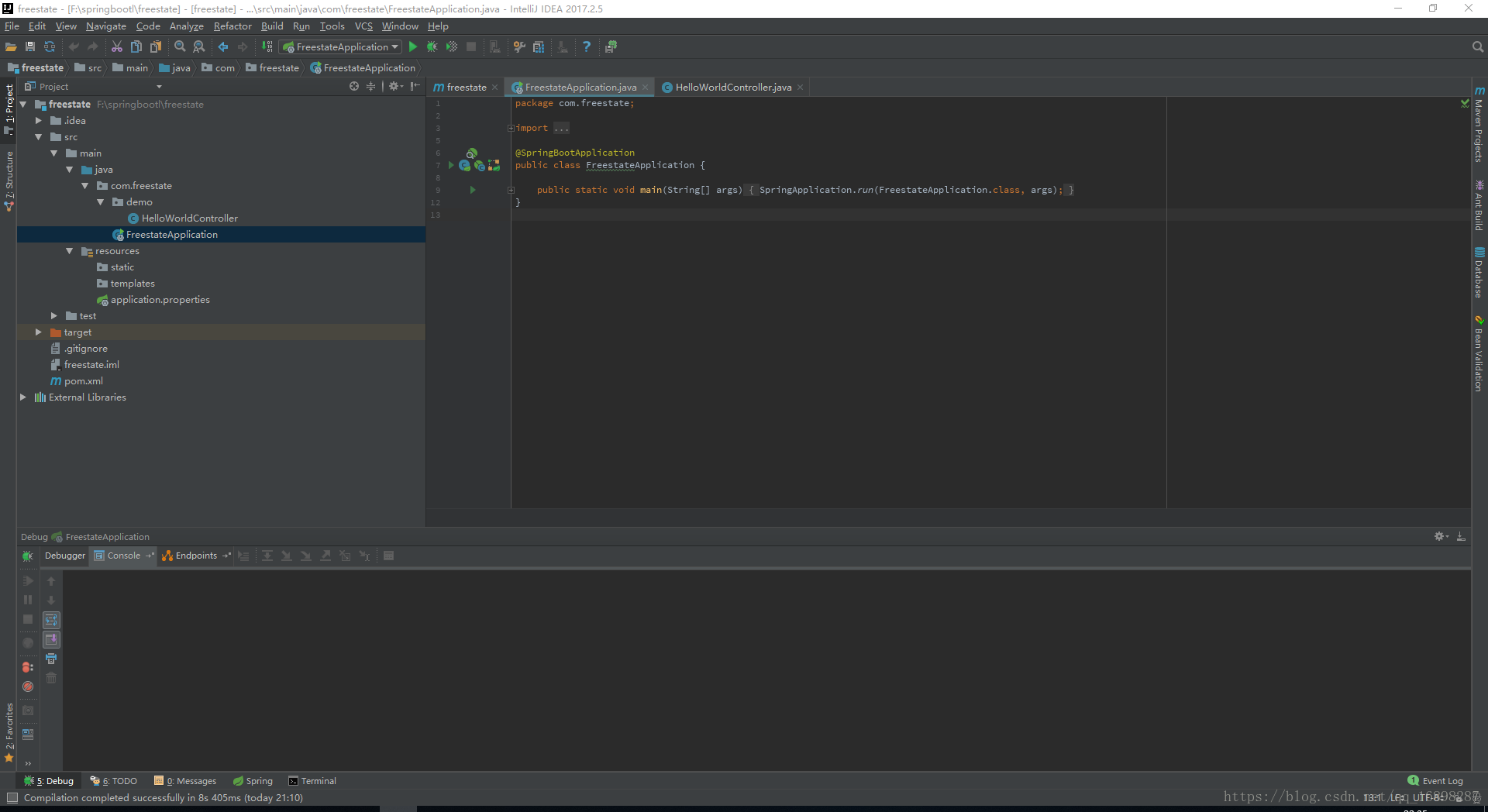Collapse the resources folder
Screen dimensions: 1488x812
(70, 251)
